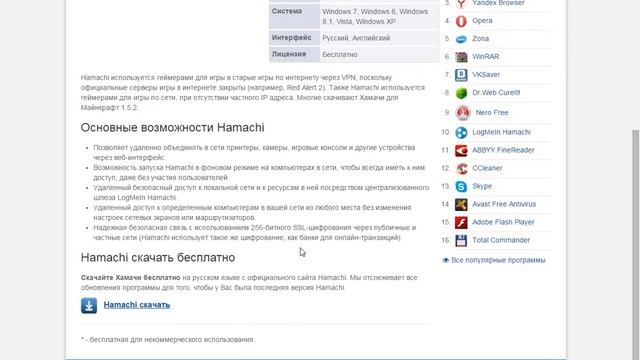Click bullet starting 'Возможность запуска Hamachi'
Image resolution: width=640 pixels, height=360 pixels.
click(x=259, y=172)
